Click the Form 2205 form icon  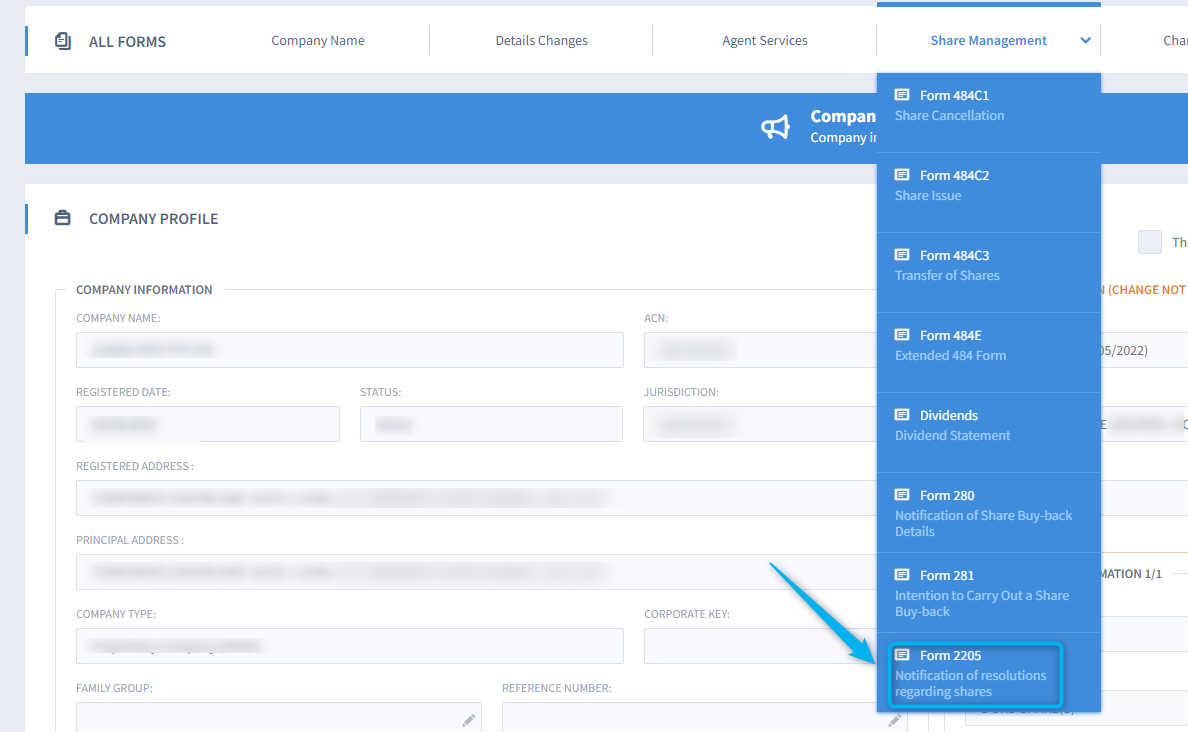click(905, 655)
